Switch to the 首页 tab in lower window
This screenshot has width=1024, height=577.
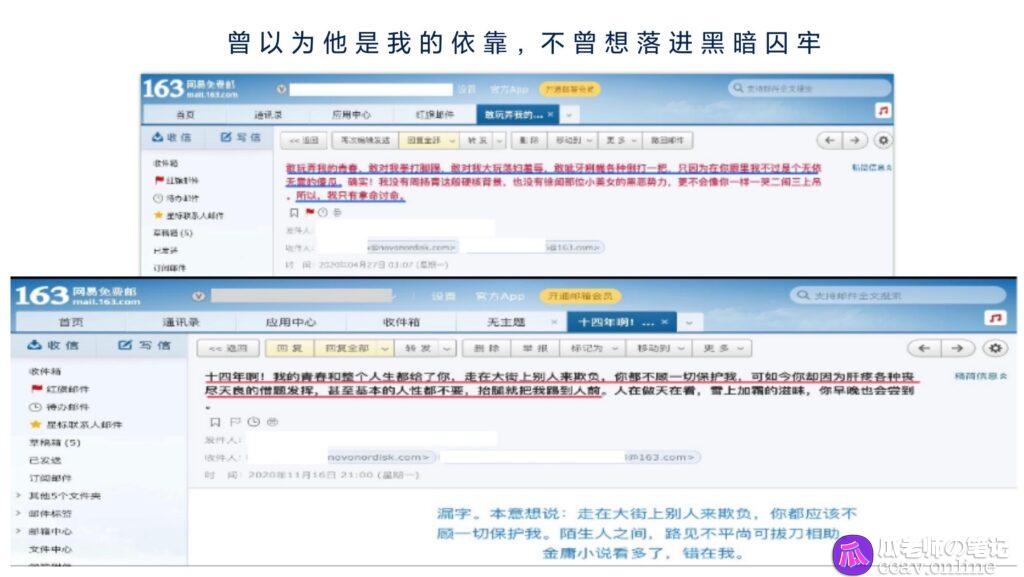coord(71,322)
